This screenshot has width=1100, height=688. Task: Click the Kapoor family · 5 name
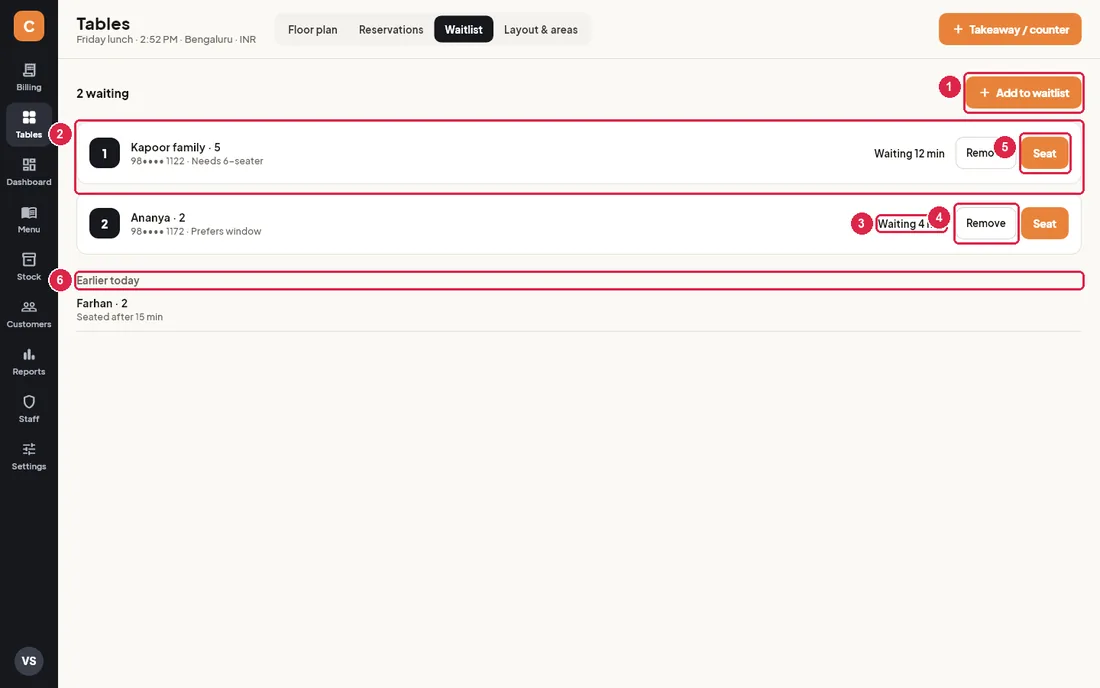tap(175, 147)
